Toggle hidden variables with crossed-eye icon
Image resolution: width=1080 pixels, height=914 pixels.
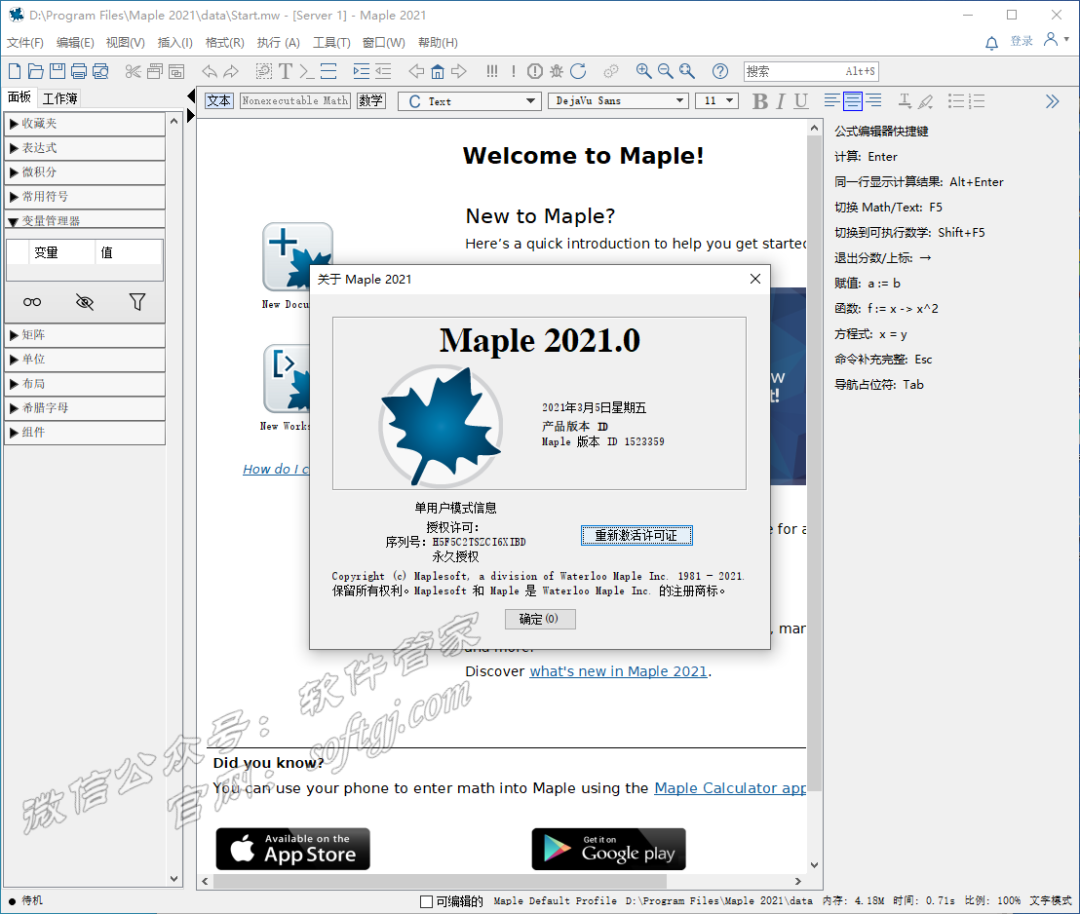tap(85, 302)
